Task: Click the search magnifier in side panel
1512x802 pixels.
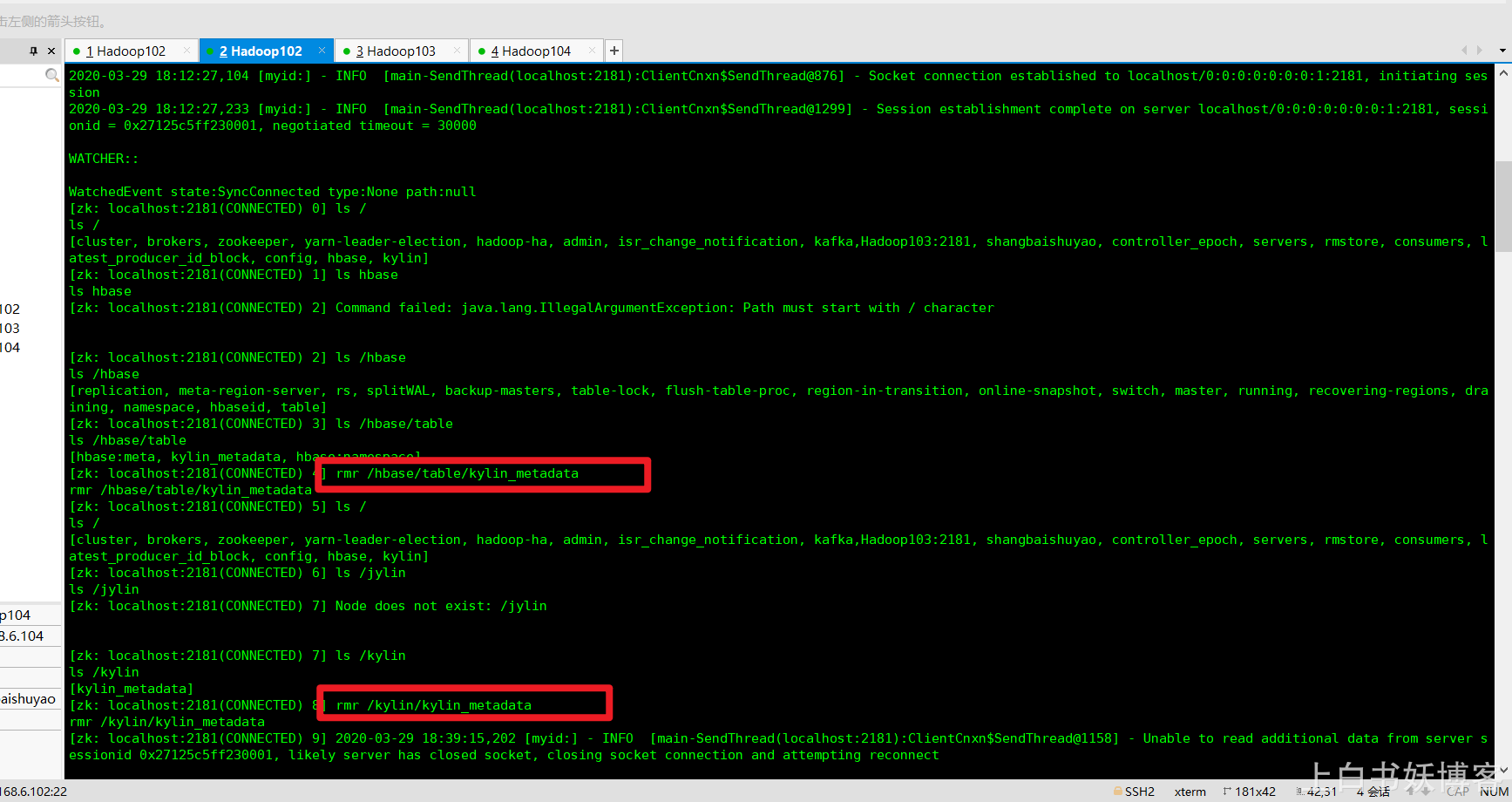Action: pos(52,76)
